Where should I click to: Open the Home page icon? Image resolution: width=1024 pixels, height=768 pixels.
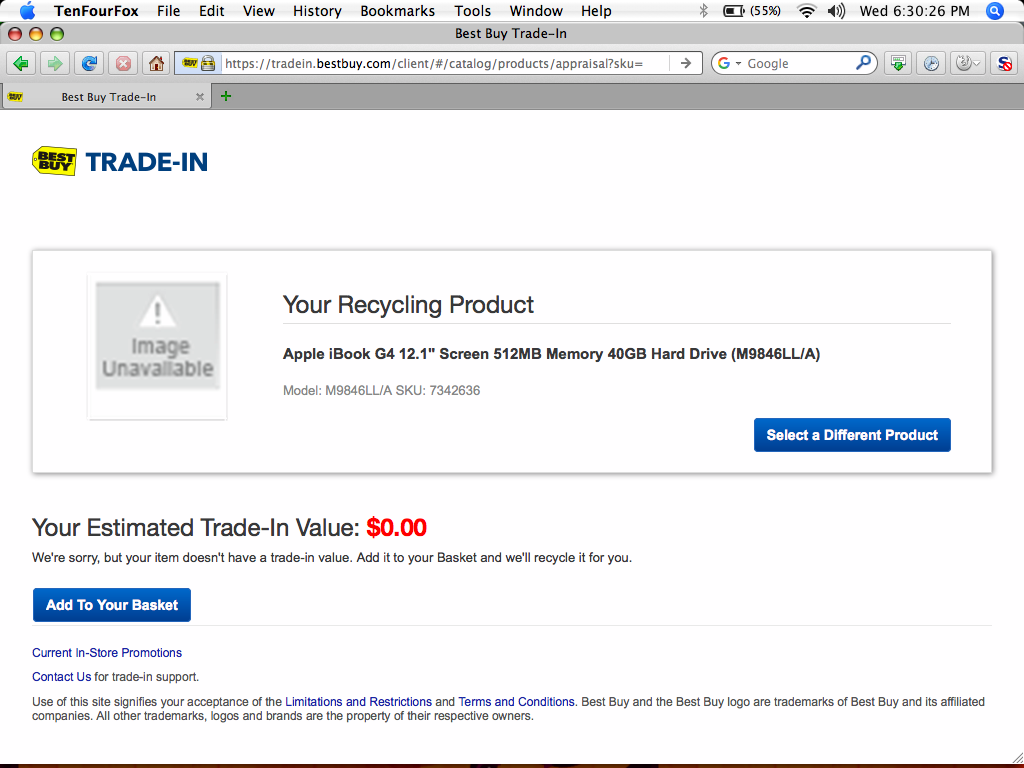tap(156, 63)
